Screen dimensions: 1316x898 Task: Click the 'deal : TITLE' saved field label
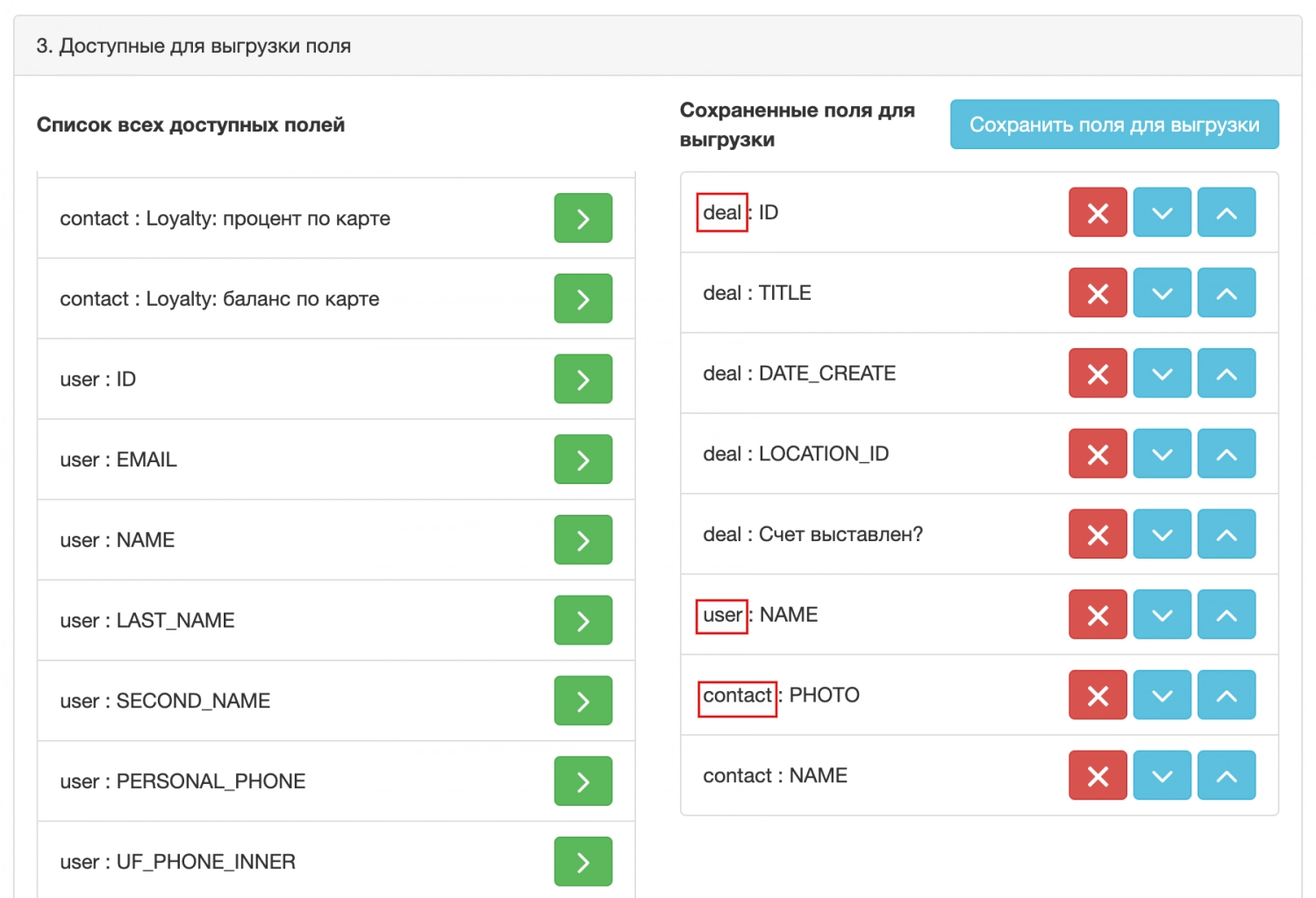(x=756, y=293)
